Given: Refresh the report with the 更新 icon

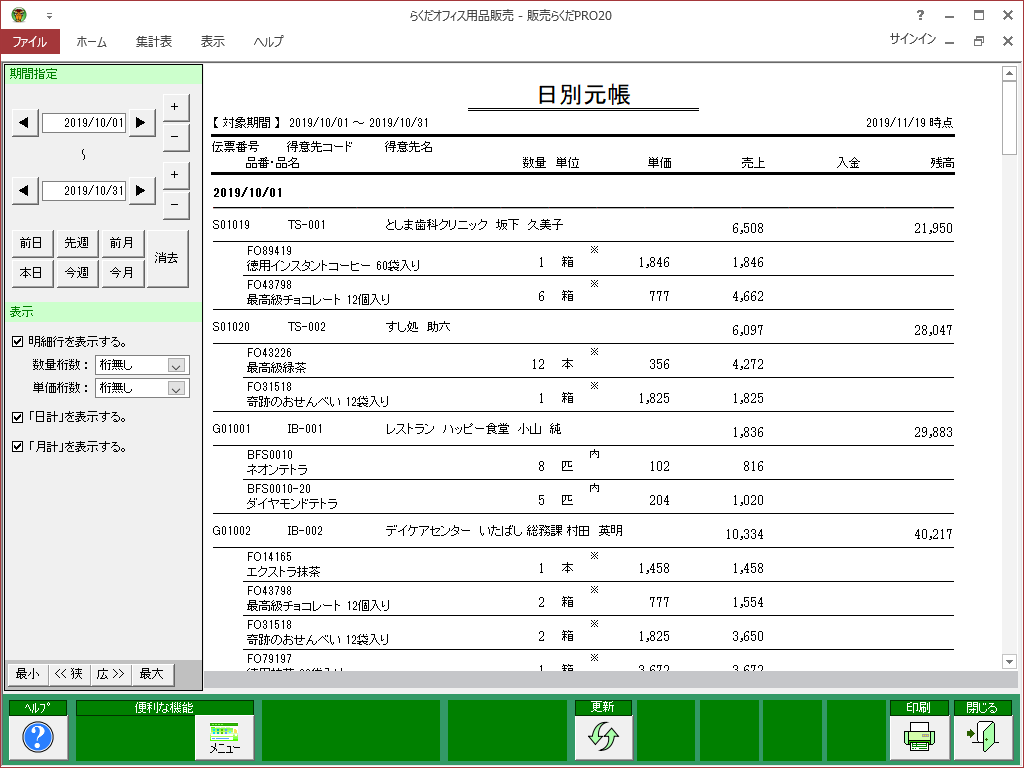Looking at the screenshot, I should tap(603, 737).
